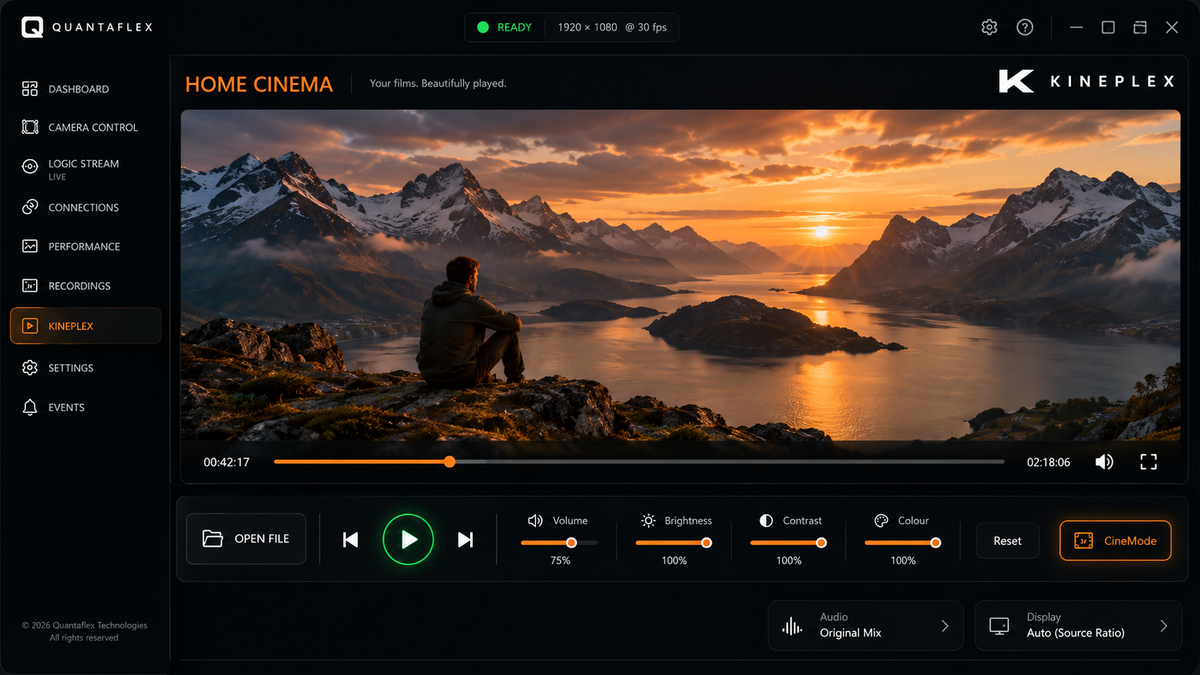The image size is (1200, 675).
Task: Open Logic Stream live view
Action: point(86,168)
